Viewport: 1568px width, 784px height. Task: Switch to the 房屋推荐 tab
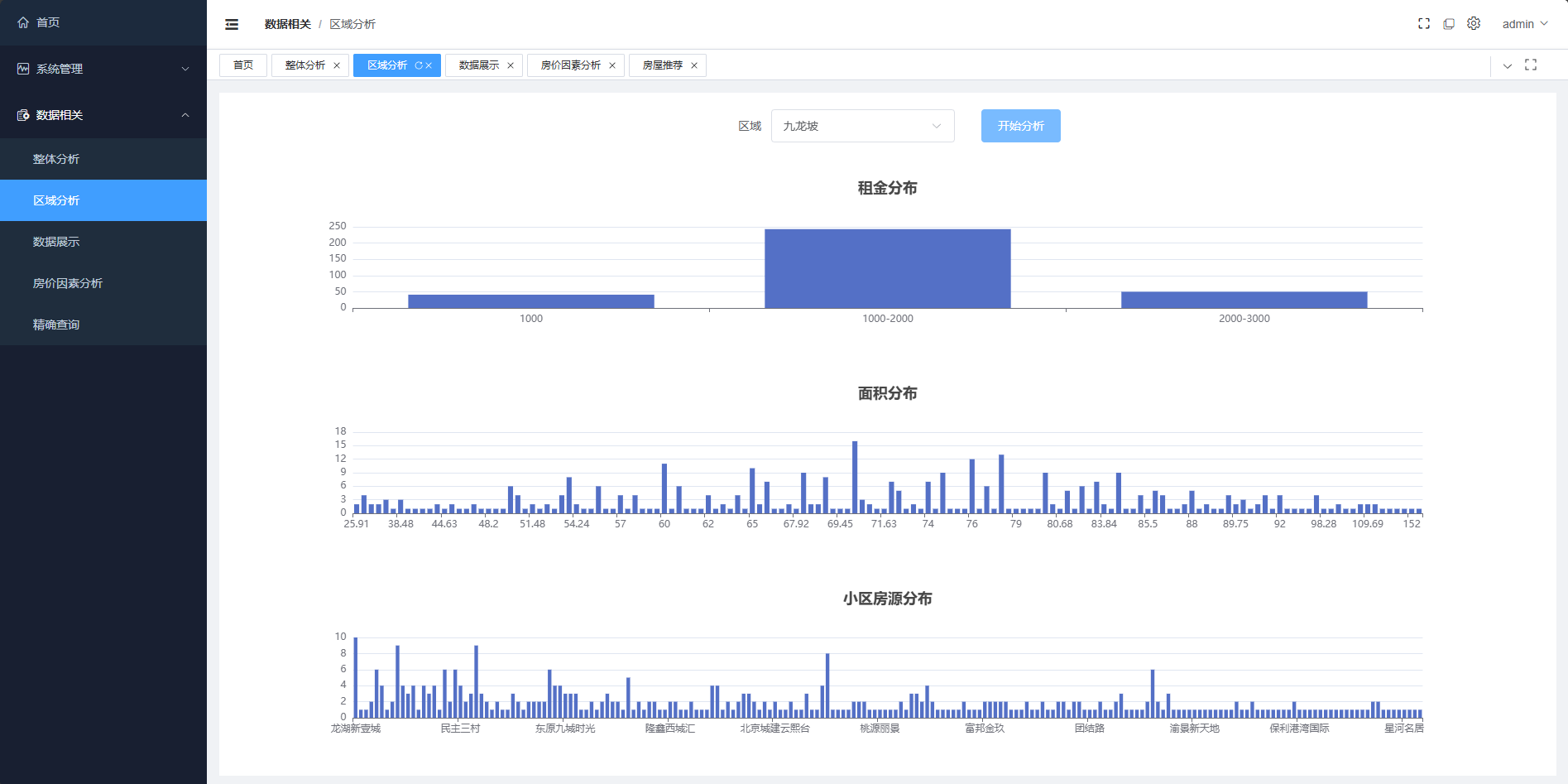[x=663, y=65]
